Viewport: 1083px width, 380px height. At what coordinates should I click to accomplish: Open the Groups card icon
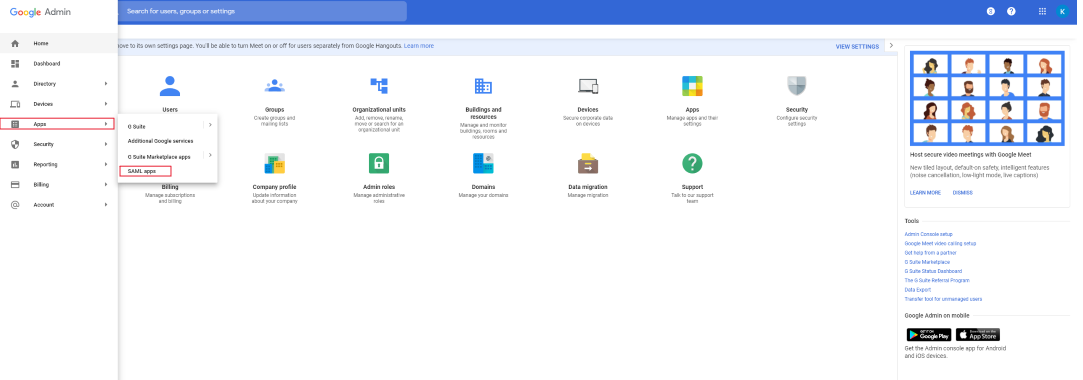(274, 86)
